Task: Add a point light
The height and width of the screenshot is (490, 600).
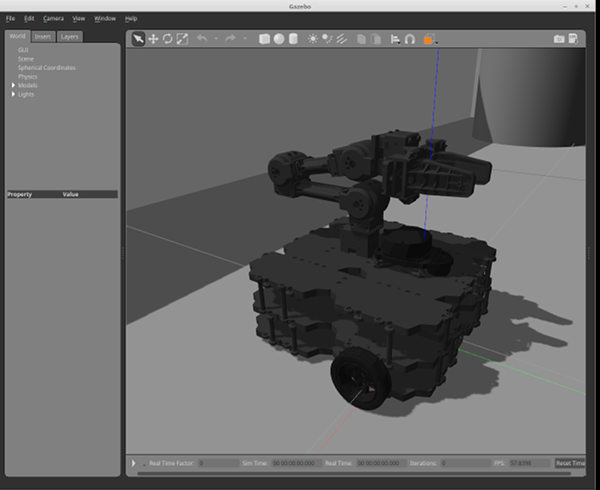Action: (313, 39)
